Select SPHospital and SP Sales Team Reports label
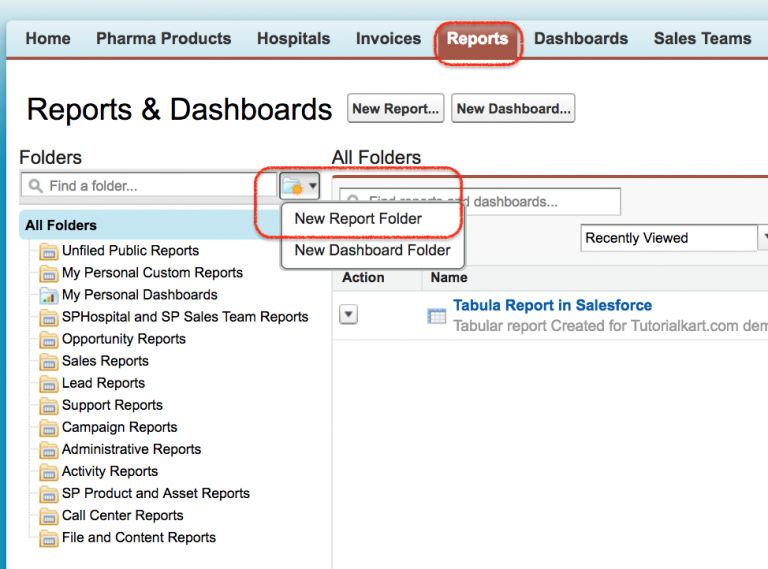The image size is (768, 569). [x=185, y=317]
